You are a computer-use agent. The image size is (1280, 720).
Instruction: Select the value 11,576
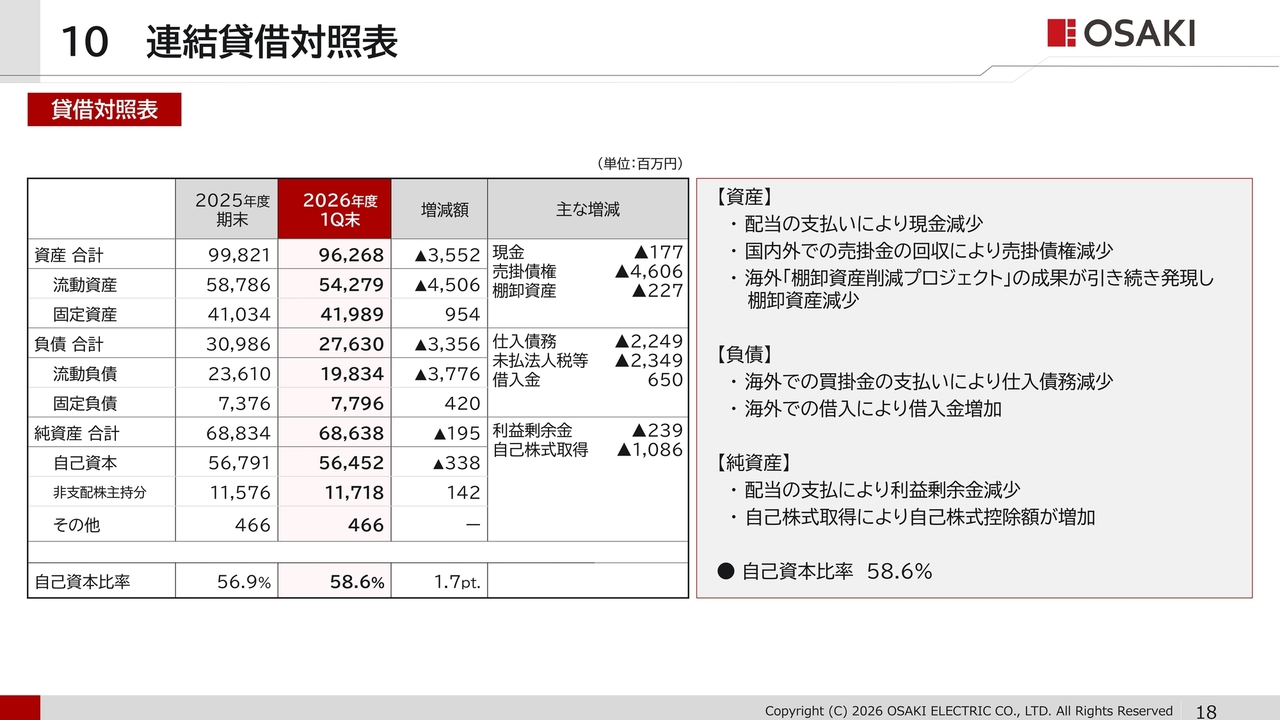point(240,492)
